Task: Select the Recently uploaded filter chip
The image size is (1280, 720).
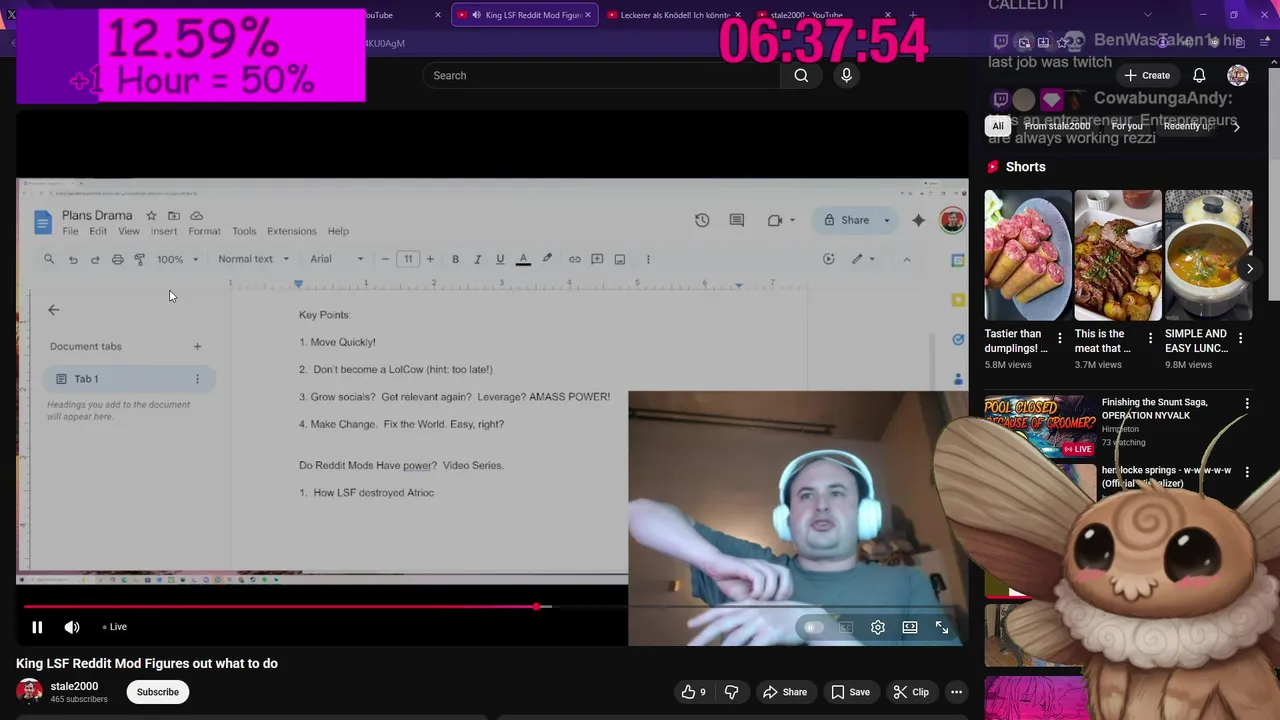Action: [x=1188, y=126]
